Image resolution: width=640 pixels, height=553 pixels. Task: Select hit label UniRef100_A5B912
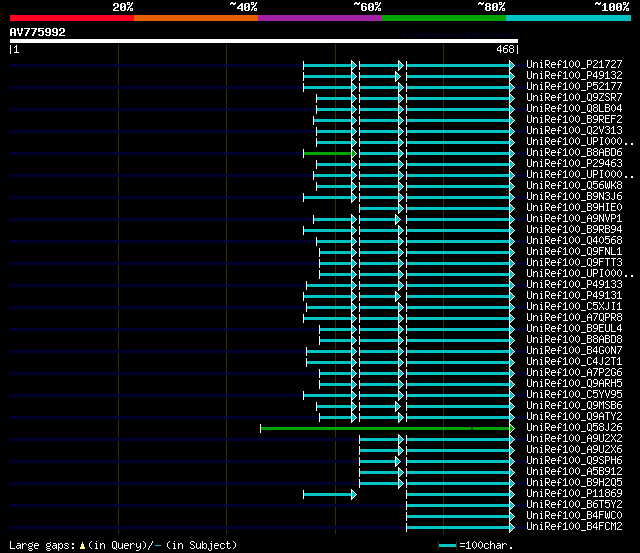(x=574, y=472)
